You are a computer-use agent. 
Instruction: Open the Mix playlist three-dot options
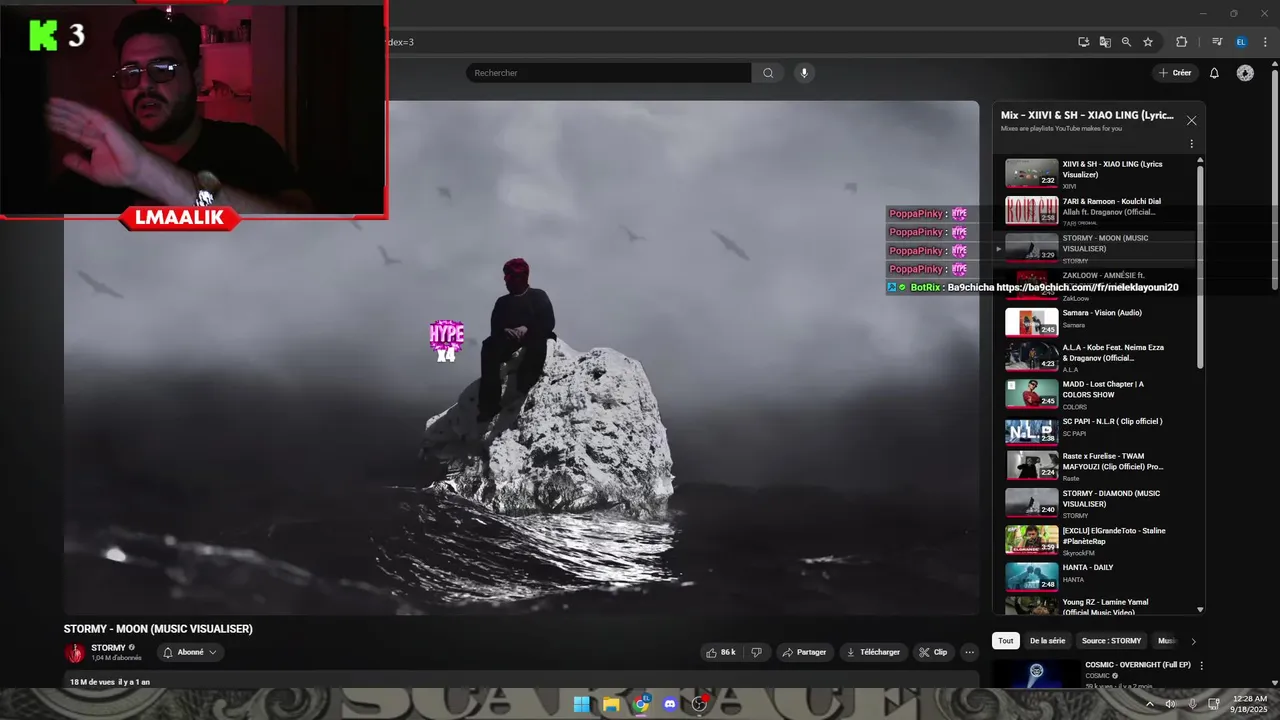pos(1191,144)
